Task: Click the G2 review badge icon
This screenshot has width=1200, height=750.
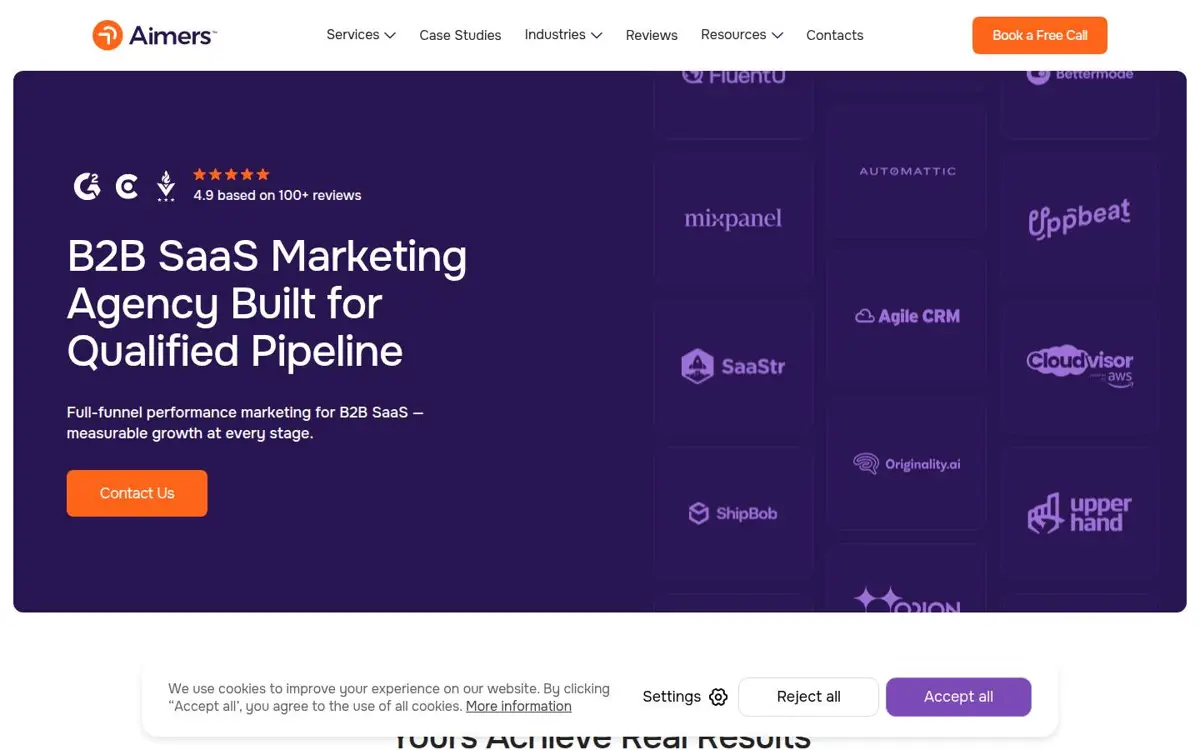Action: tap(87, 186)
